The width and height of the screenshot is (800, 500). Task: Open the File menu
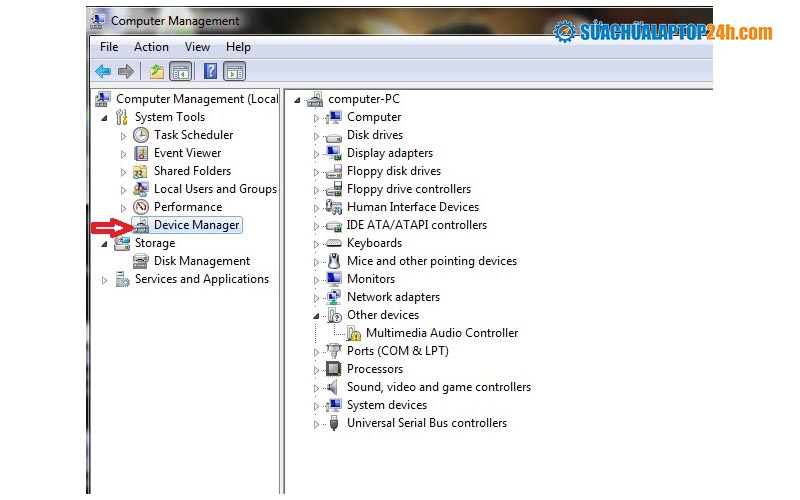[x=109, y=47]
